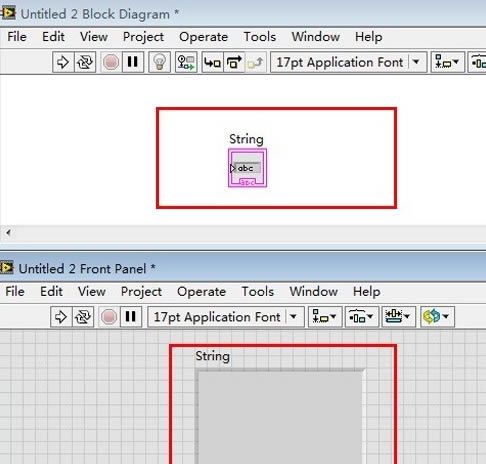
Task: Click String label above block diagram terminal
Action: pos(246,139)
